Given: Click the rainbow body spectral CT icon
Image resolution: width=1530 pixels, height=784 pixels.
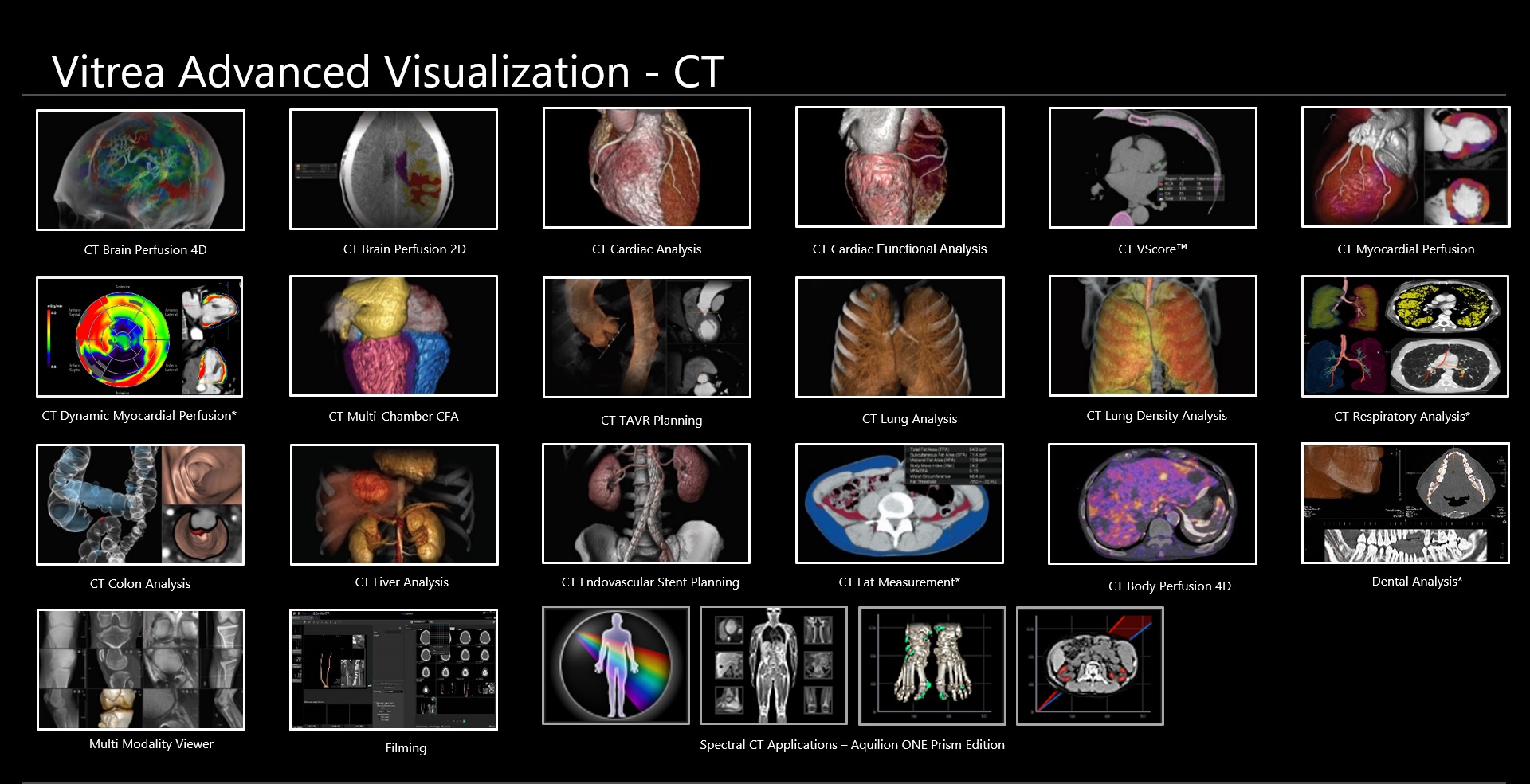Looking at the screenshot, I should [615, 665].
